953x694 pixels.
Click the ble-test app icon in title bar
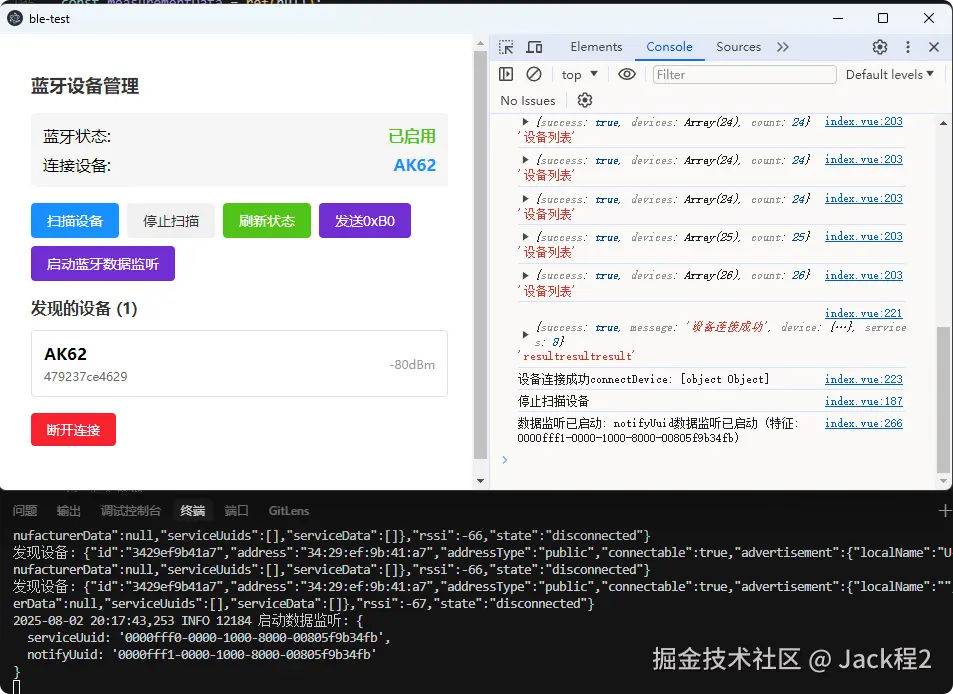[15, 19]
